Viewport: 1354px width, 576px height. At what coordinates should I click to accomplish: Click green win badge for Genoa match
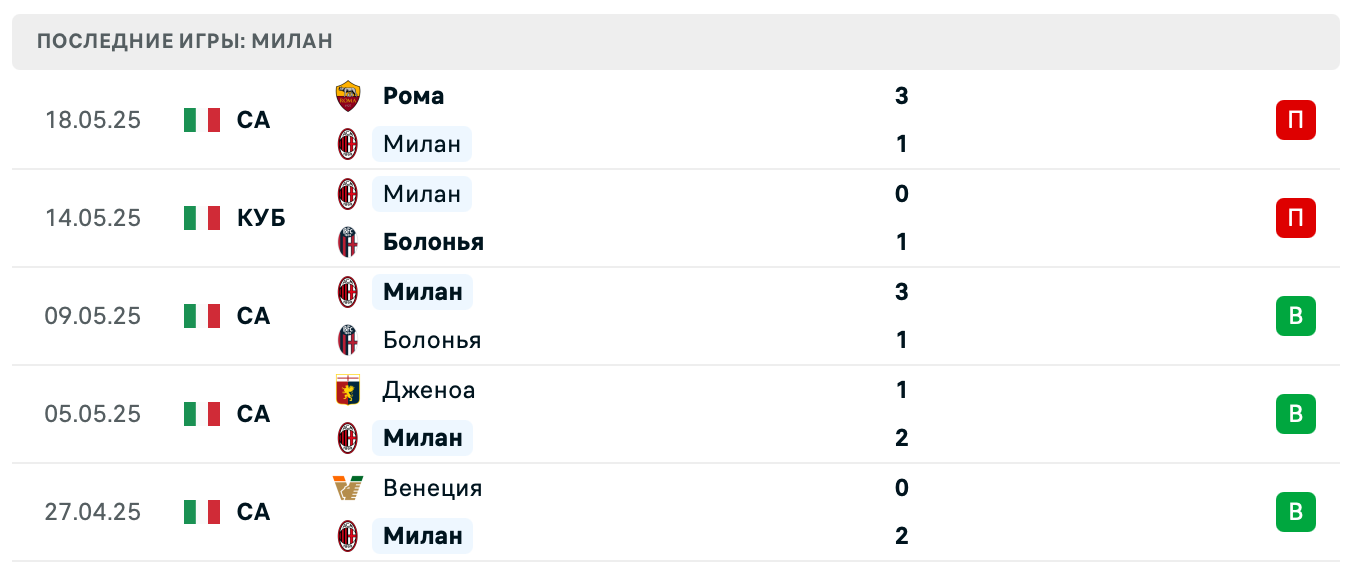[1295, 414]
